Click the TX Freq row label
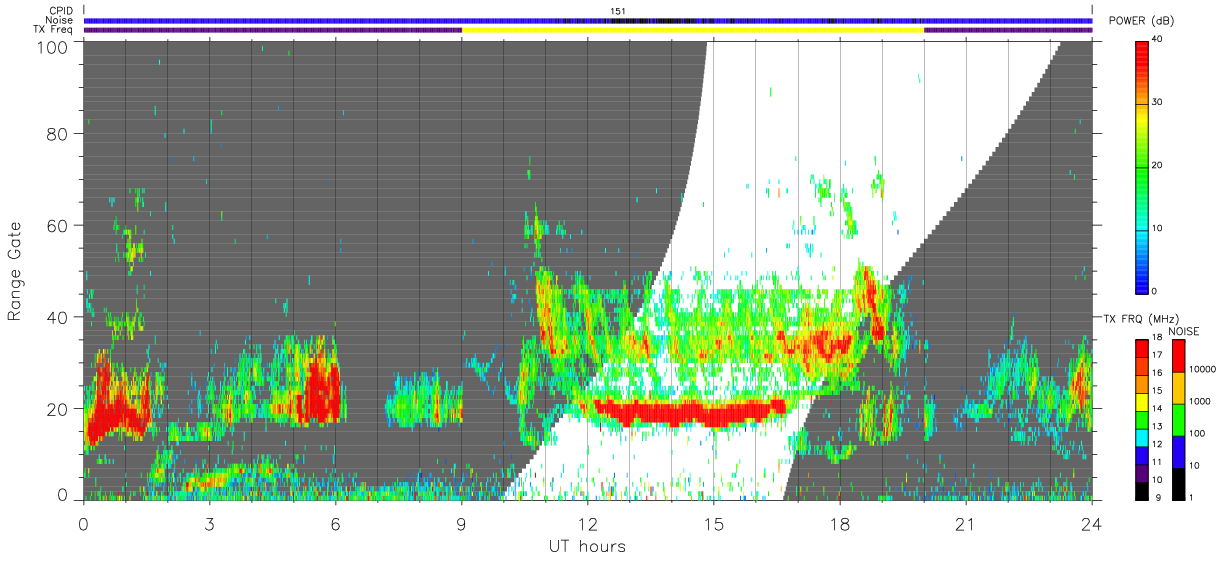 tap(53, 29)
